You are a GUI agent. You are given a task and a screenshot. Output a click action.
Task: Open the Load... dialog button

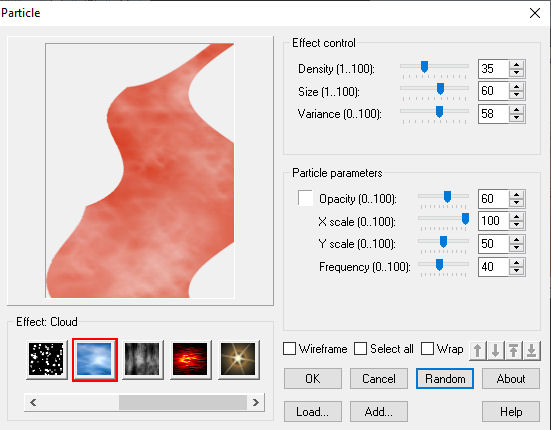pos(313,412)
